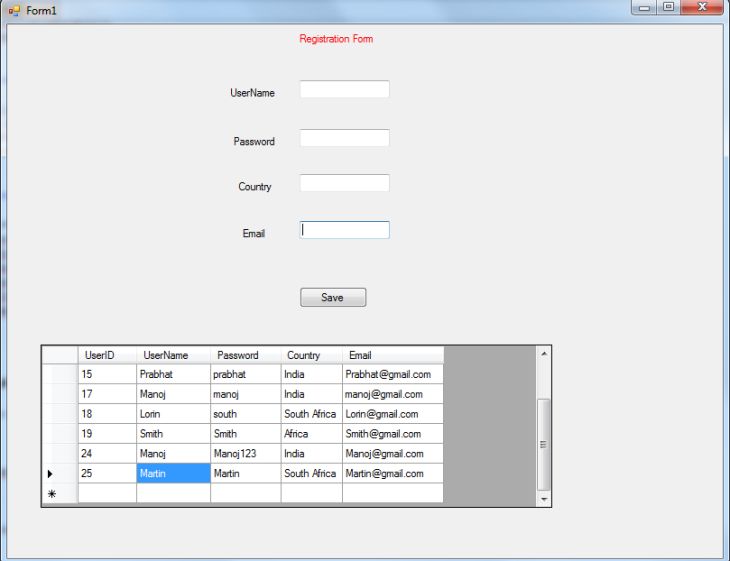The width and height of the screenshot is (730, 561).
Task: Select the row header arrow for row 25
Action: pyautogui.click(x=60, y=473)
